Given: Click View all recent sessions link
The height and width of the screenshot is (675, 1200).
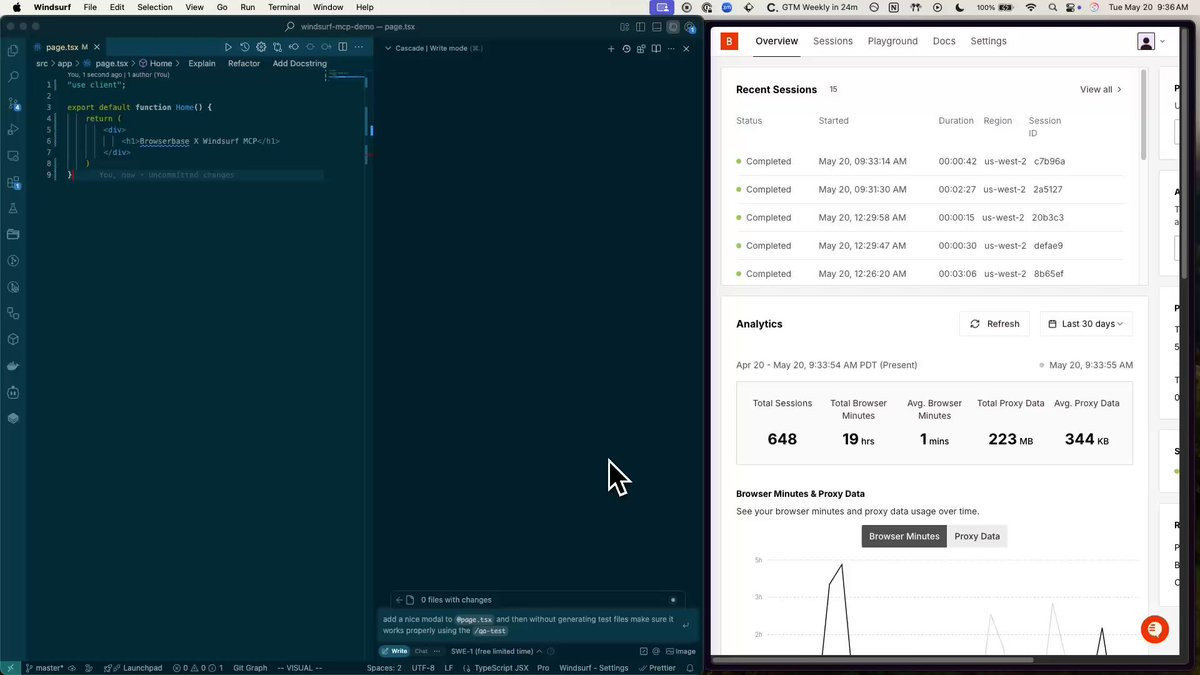Looking at the screenshot, I should pos(1101,89).
